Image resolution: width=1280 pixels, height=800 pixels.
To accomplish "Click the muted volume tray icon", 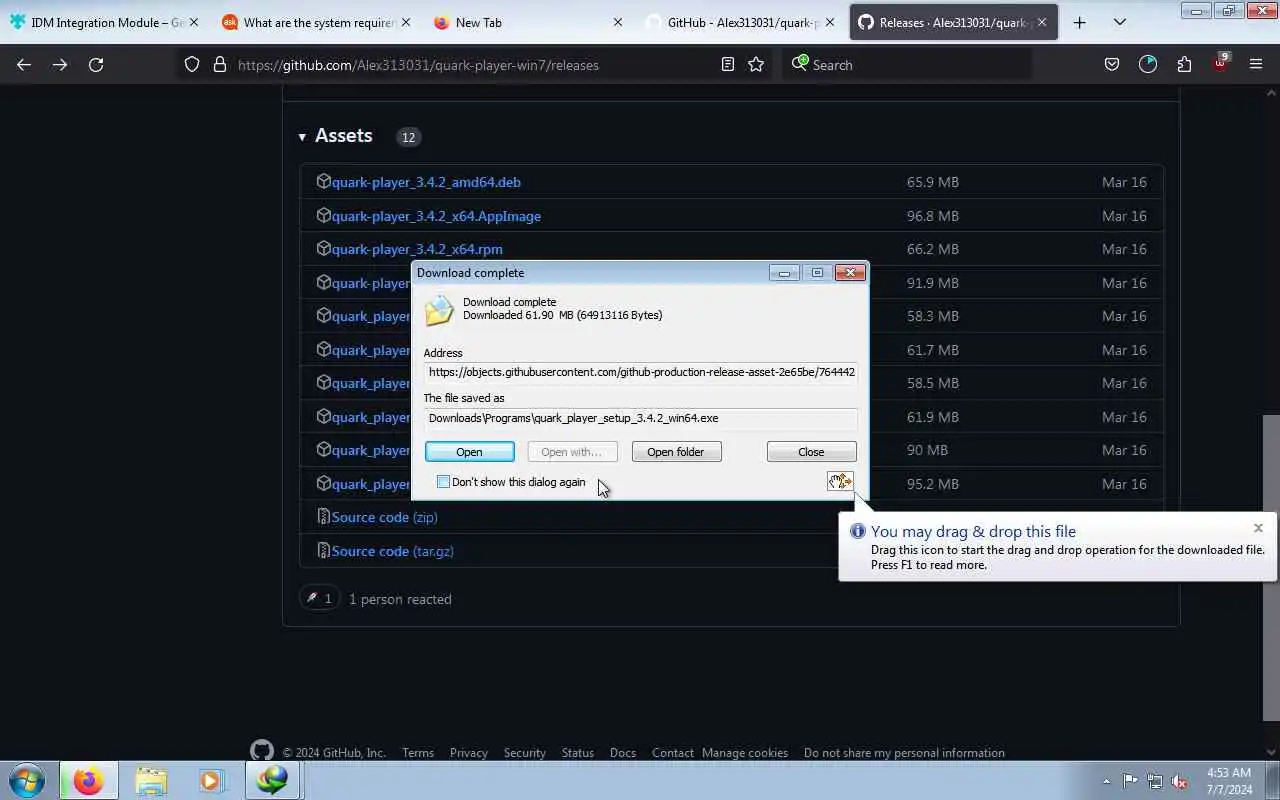I will [x=1180, y=782].
